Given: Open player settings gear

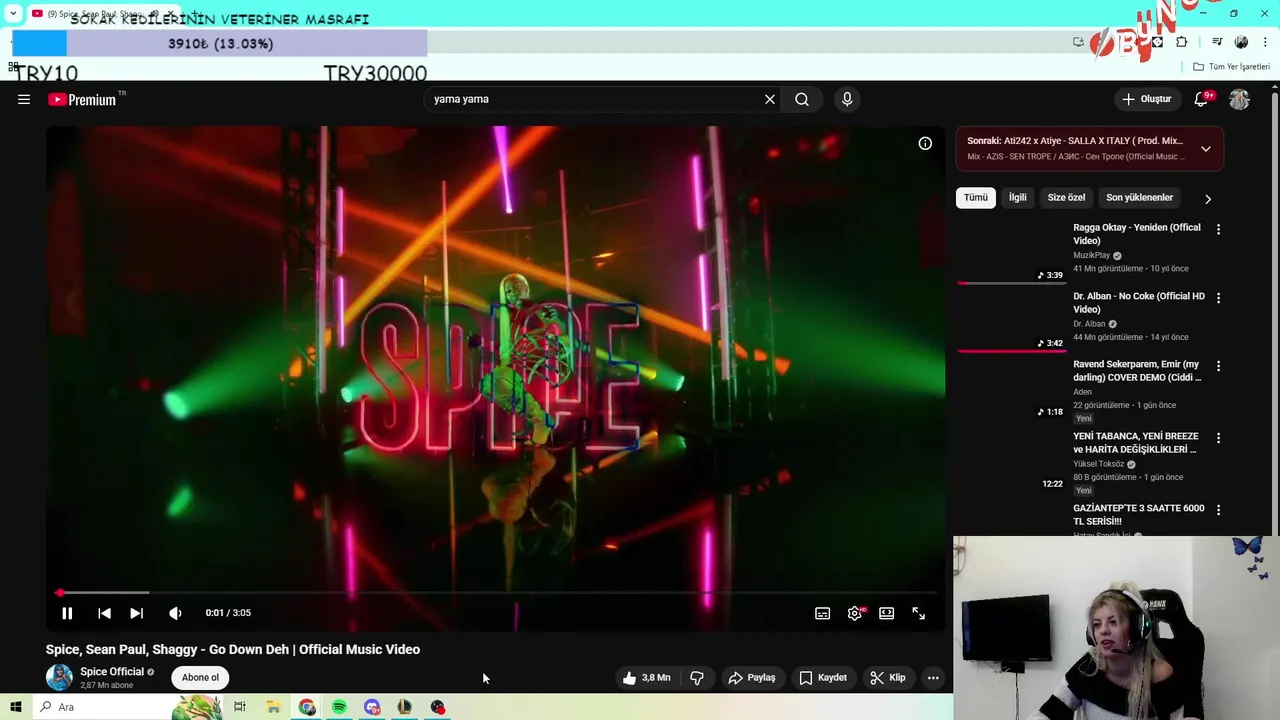Looking at the screenshot, I should tap(855, 613).
